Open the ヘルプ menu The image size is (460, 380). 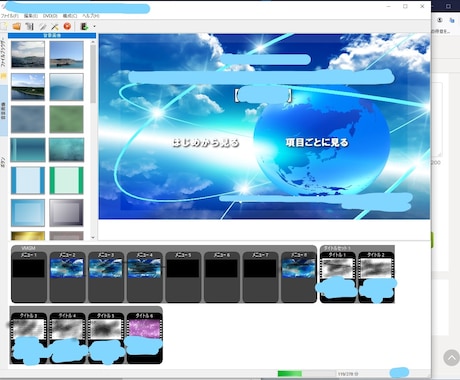pyautogui.click(x=91, y=16)
